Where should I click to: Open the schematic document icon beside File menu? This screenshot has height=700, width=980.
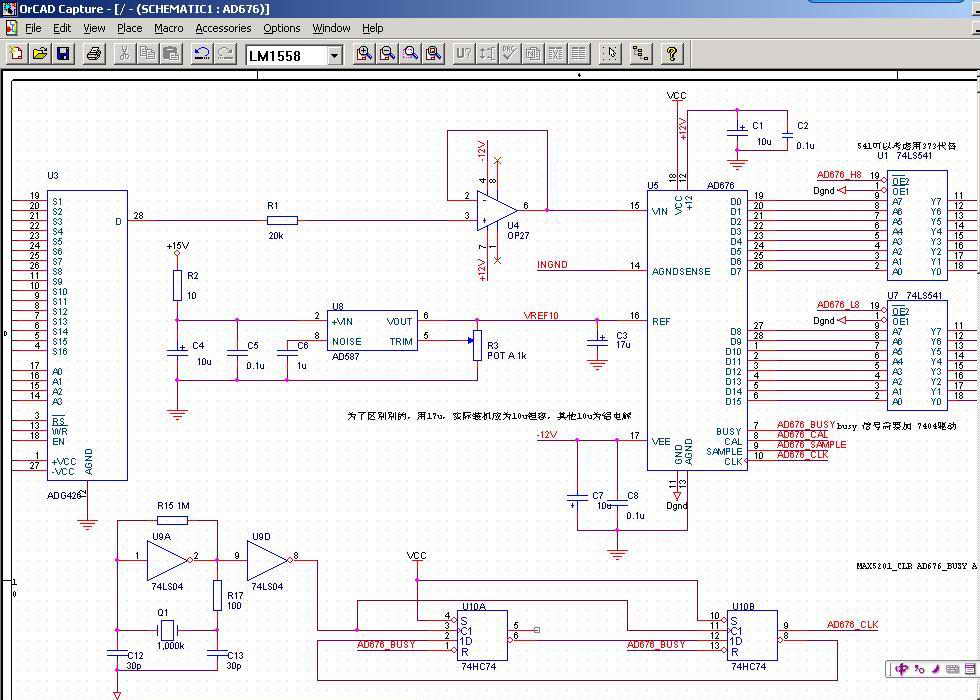coord(11,28)
